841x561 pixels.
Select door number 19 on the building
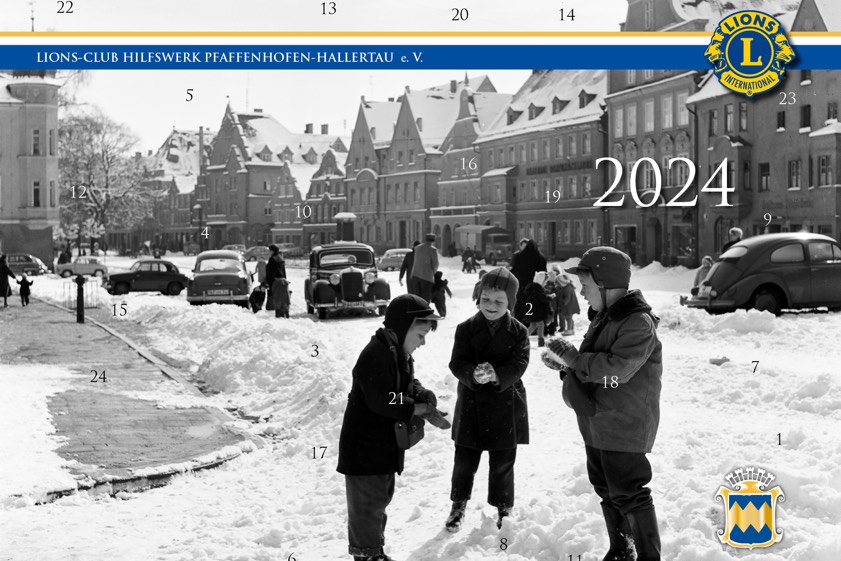[x=552, y=196]
